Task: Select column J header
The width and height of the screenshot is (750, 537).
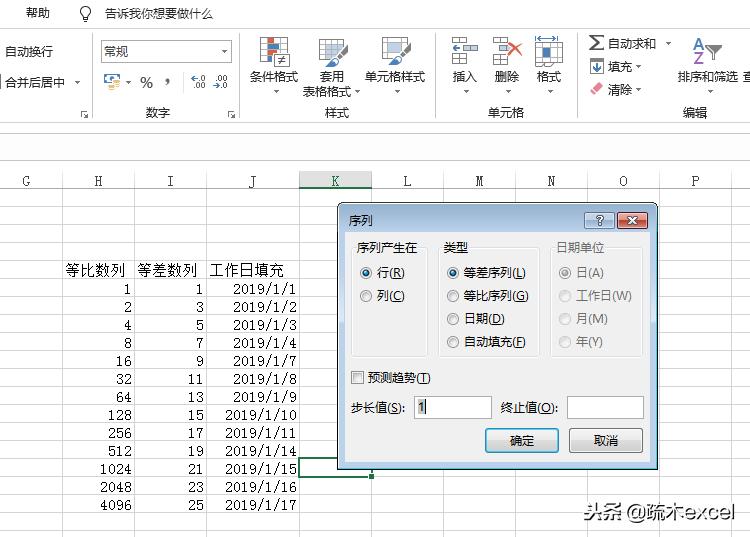Action: [253, 181]
